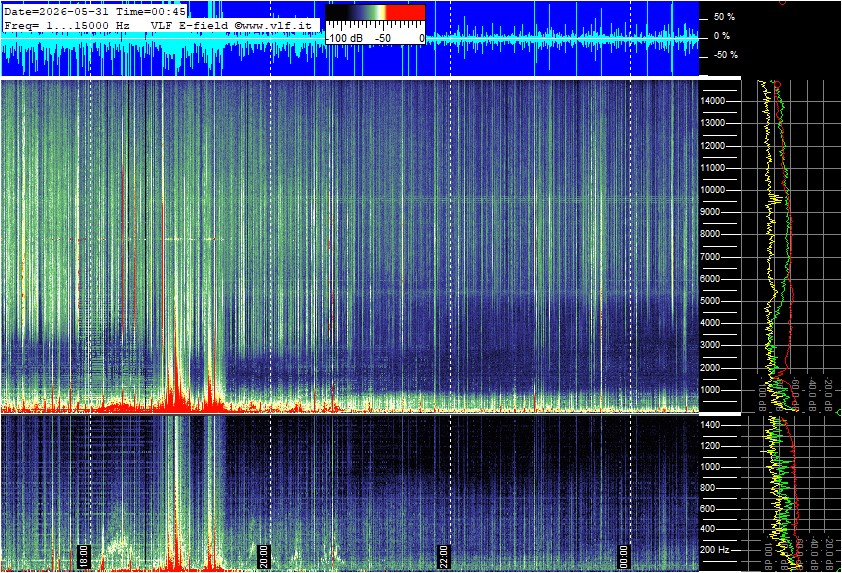Click the Date=2026-05-31 header text

(57, 11)
